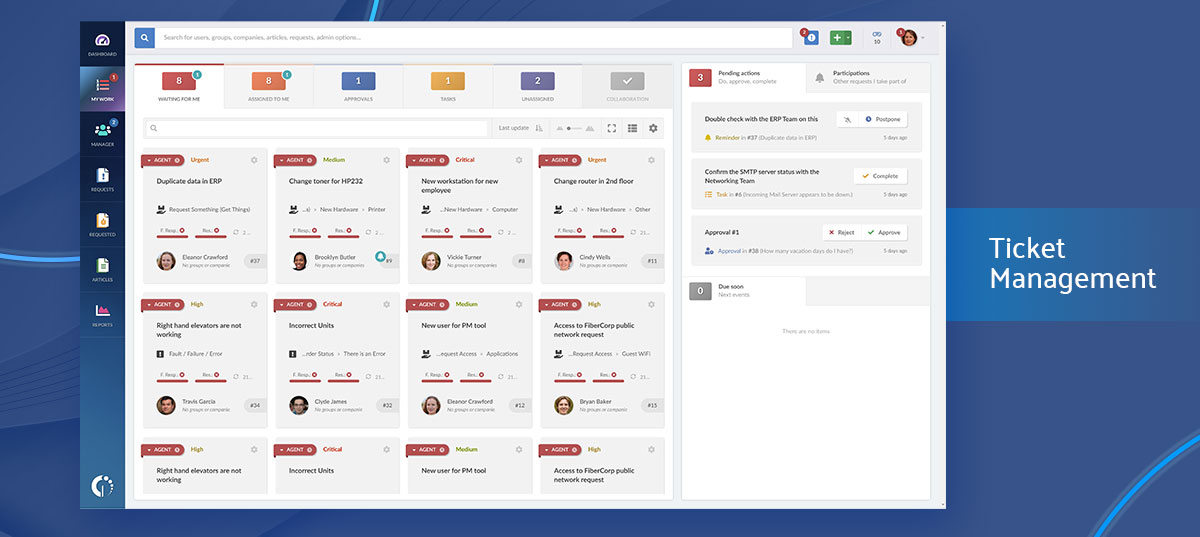1200x537 pixels.
Task: Open gear on Duplicate data in ERP card
Action: click(x=254, y=160)
